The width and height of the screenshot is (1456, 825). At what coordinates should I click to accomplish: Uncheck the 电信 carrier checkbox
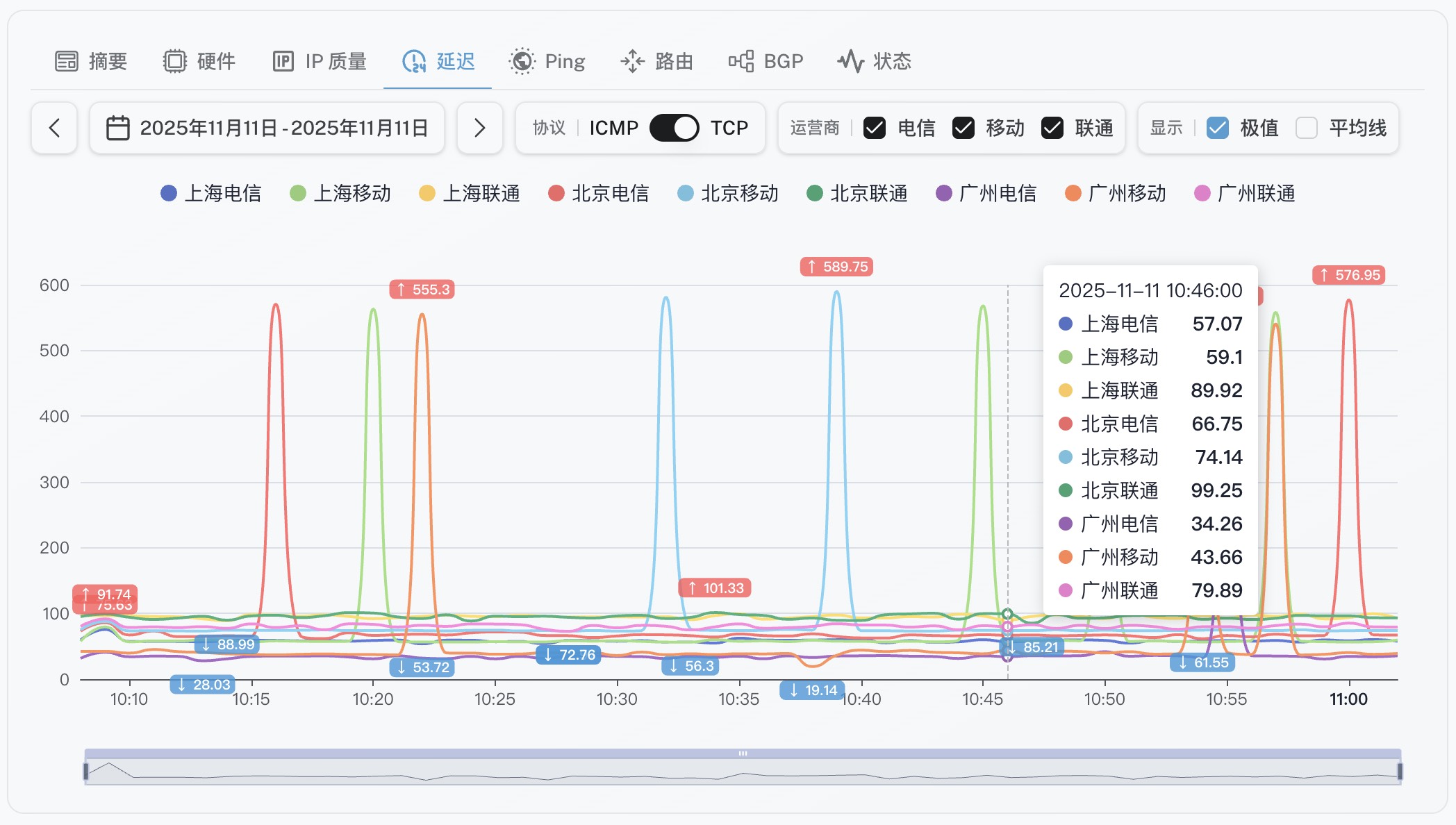(x=874, y=128)
